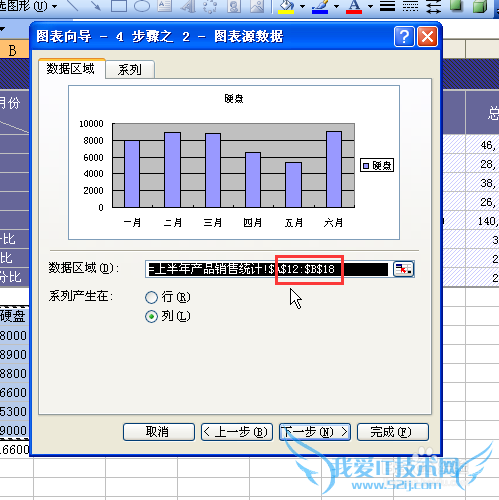Go back with 上一步(B) button
The width and height of the screenshot is (499, 500).
(237, 432)
